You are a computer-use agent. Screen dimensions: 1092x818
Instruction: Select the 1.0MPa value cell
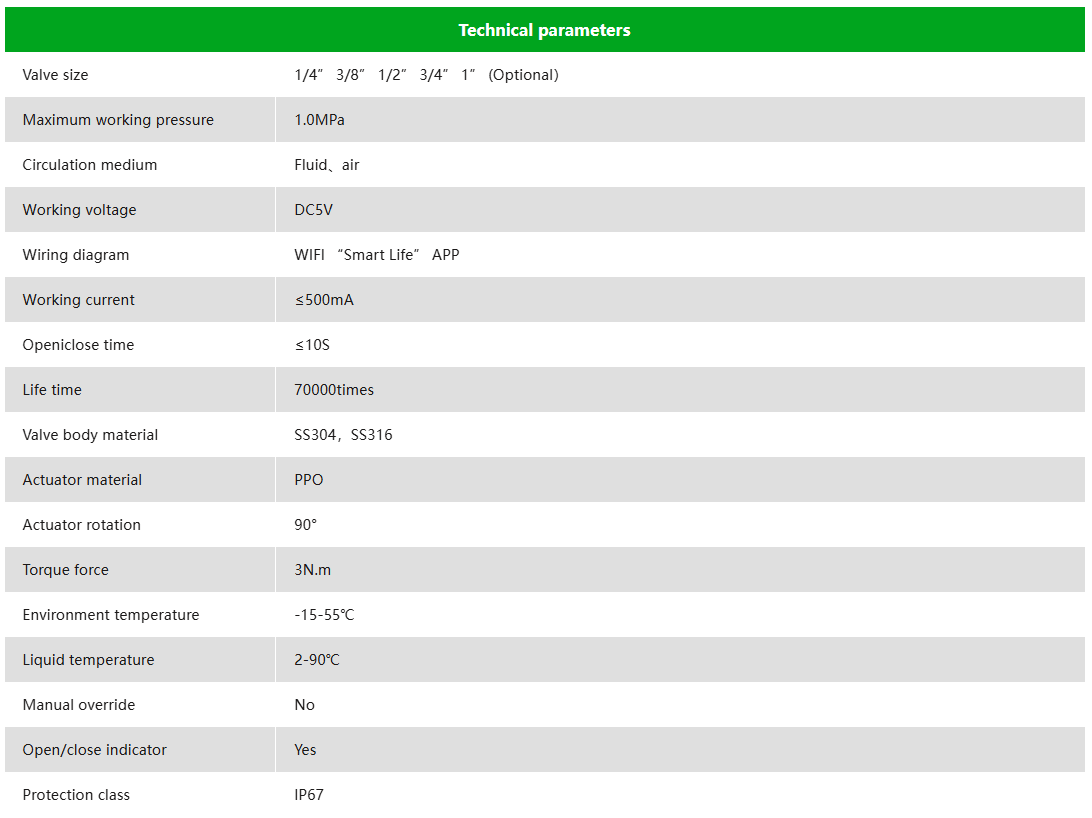[680, 120]
